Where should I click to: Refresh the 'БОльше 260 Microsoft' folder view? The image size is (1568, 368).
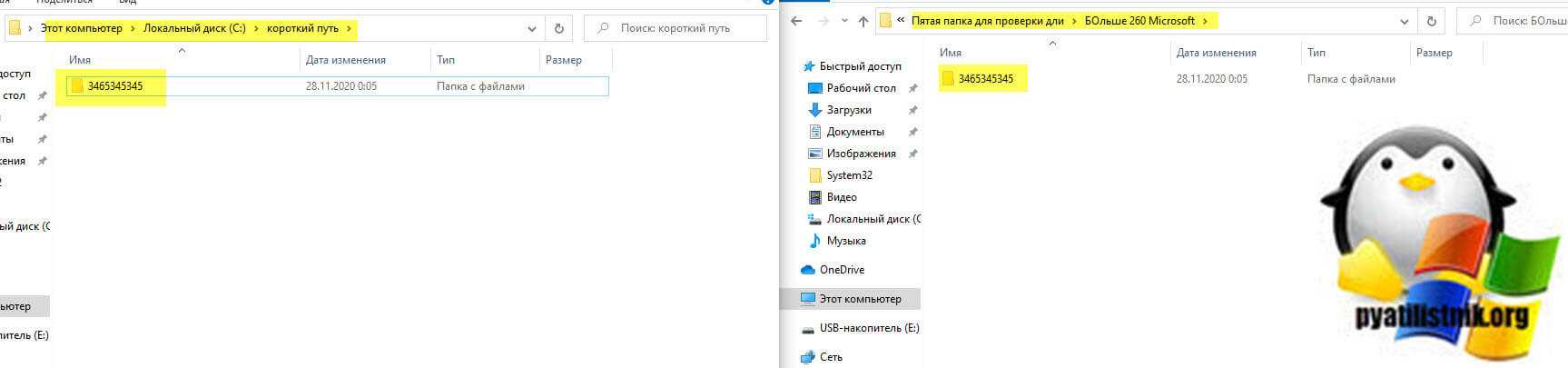pos(1432,21)
